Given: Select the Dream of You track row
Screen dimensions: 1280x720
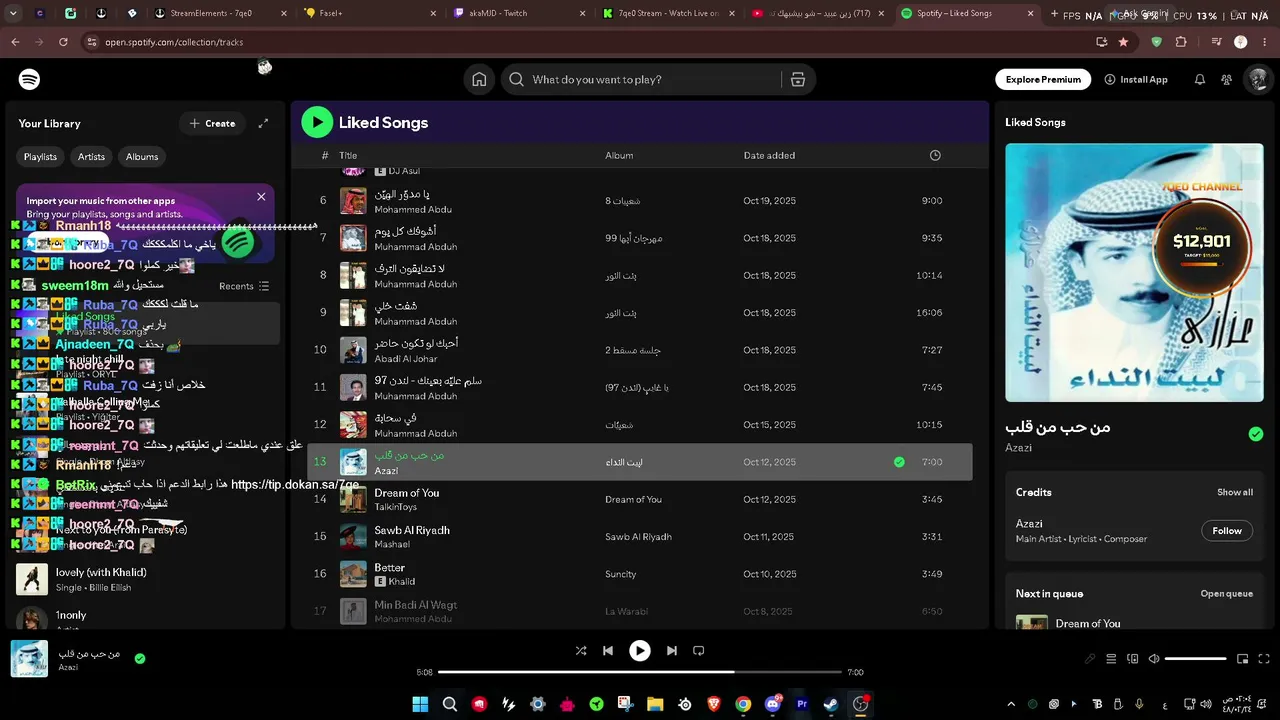Looking at the screenshot, I should (x=640, y=499).
